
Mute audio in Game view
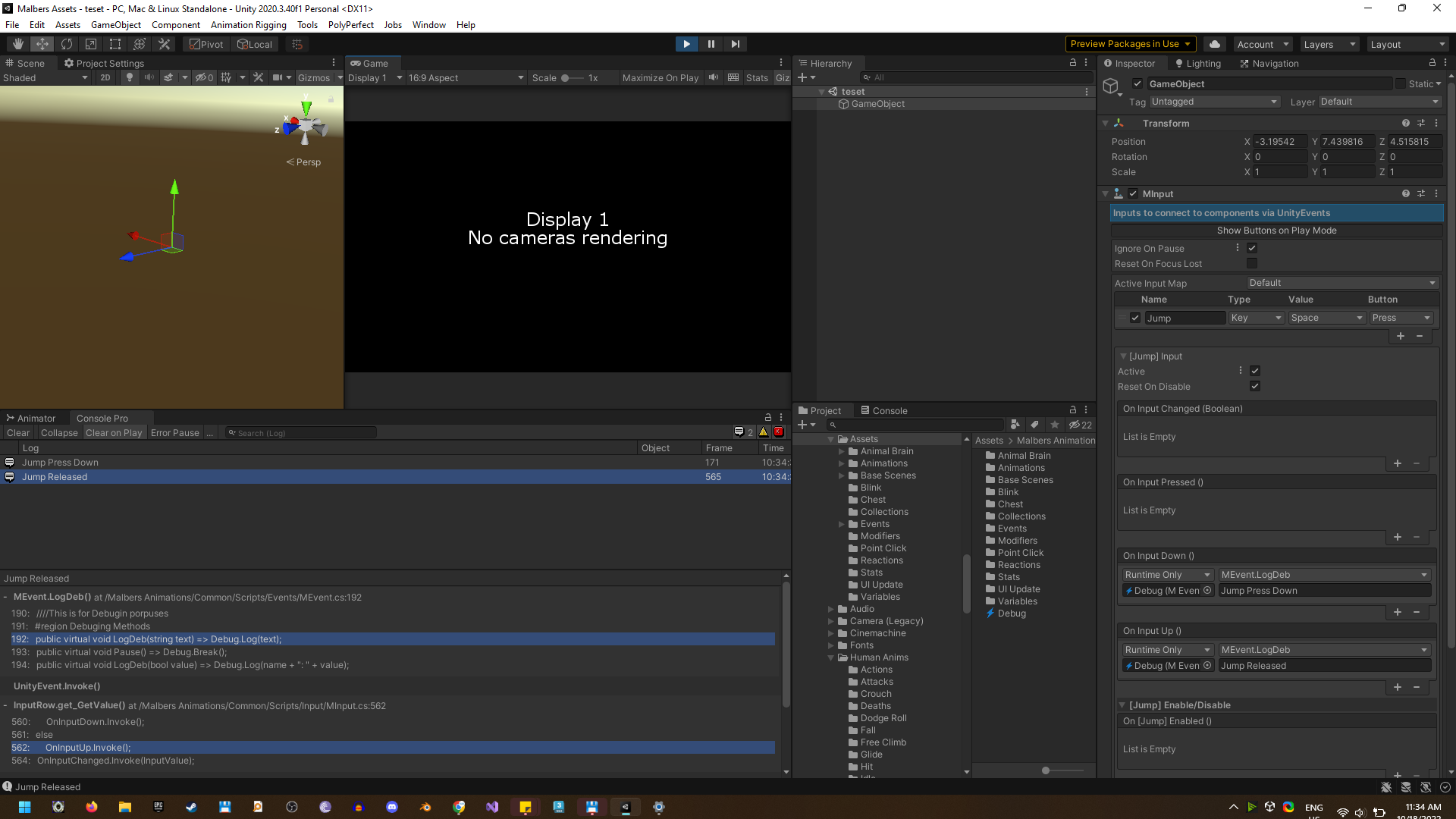pos(714,77)
